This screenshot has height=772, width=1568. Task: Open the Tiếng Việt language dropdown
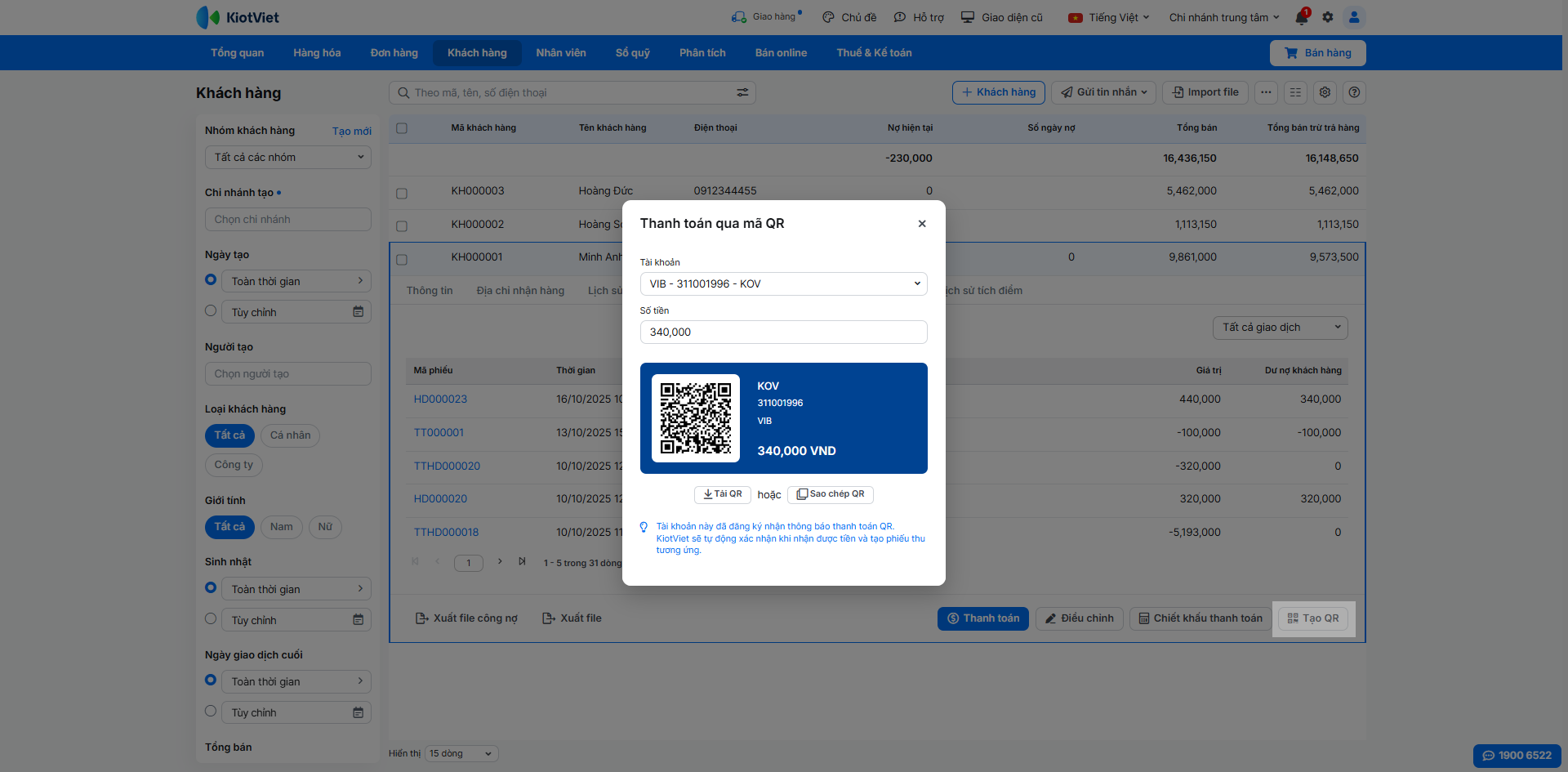1109,18
